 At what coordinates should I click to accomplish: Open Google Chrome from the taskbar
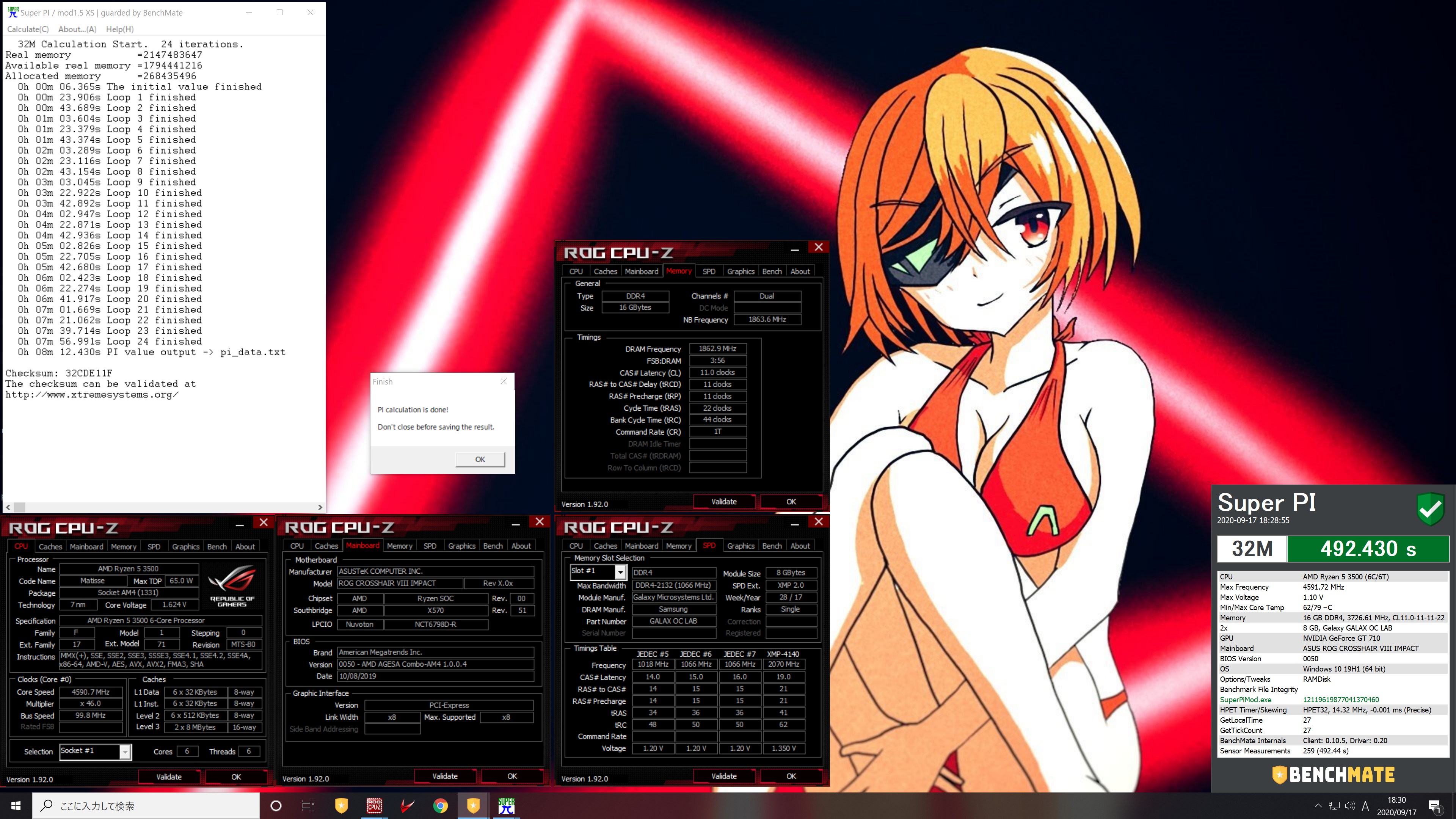[x=440, y=805]
